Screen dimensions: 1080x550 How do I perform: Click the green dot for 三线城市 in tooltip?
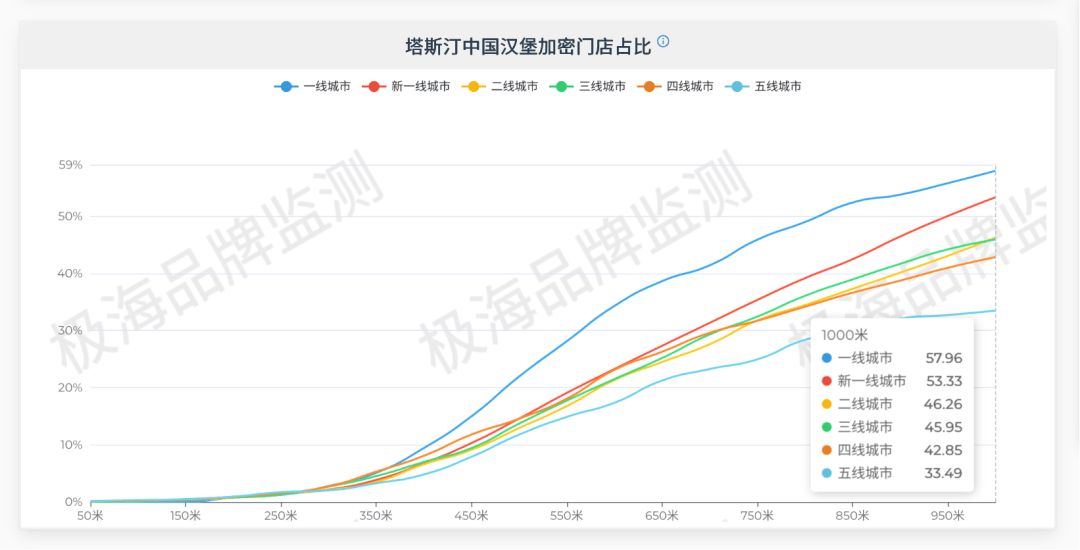pyautogui.click(x=826, y=427)
